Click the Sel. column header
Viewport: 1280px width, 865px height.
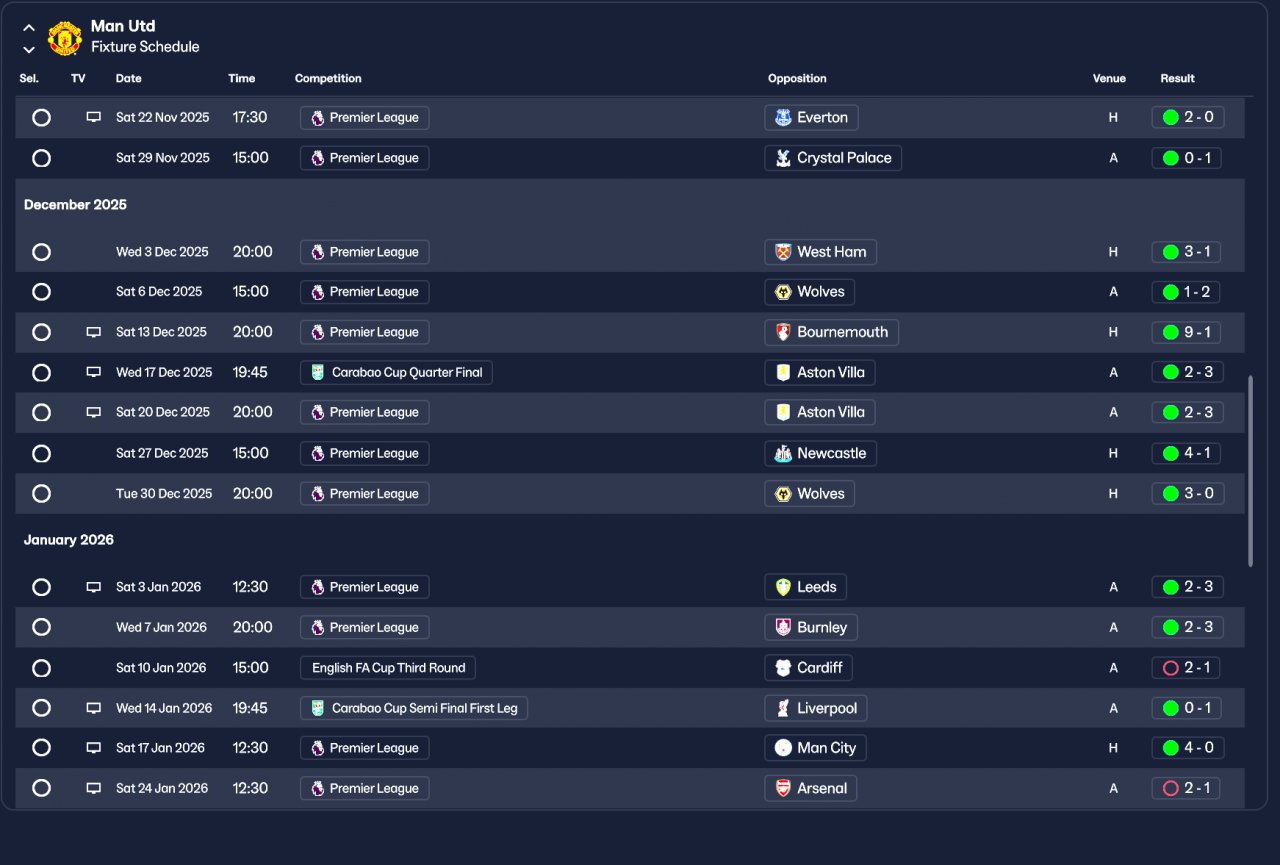coord(29,78)
